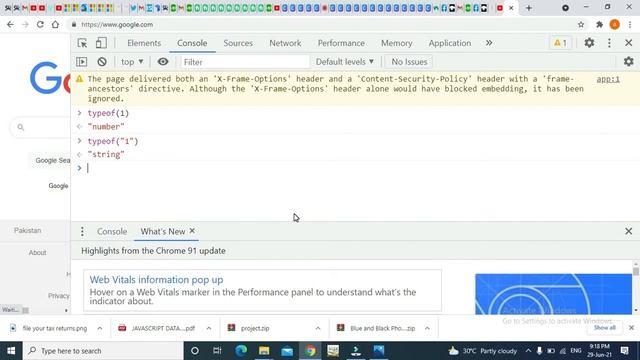This screenshot has height=360, width=640.
Task: Open the app:1 source link
Action: [608, 79]
